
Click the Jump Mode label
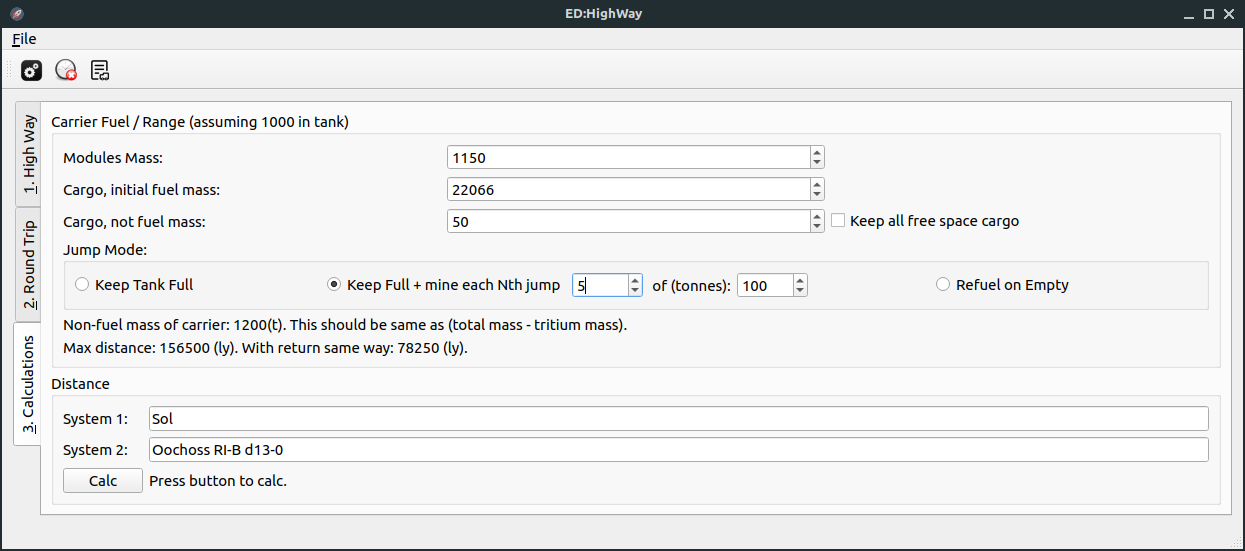[105, 250]
